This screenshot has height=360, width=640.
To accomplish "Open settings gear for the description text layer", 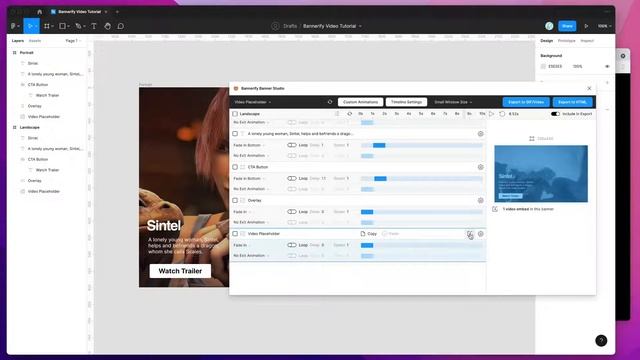I will pos(480,134).
